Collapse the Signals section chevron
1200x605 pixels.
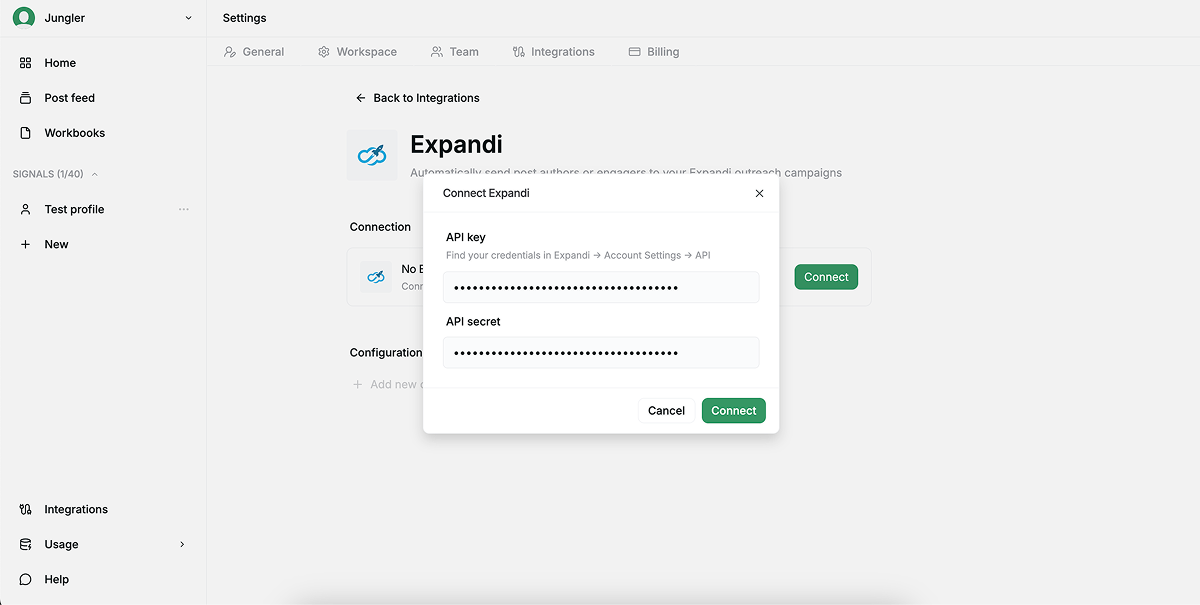pyautogui.click(x=95, y=174)
